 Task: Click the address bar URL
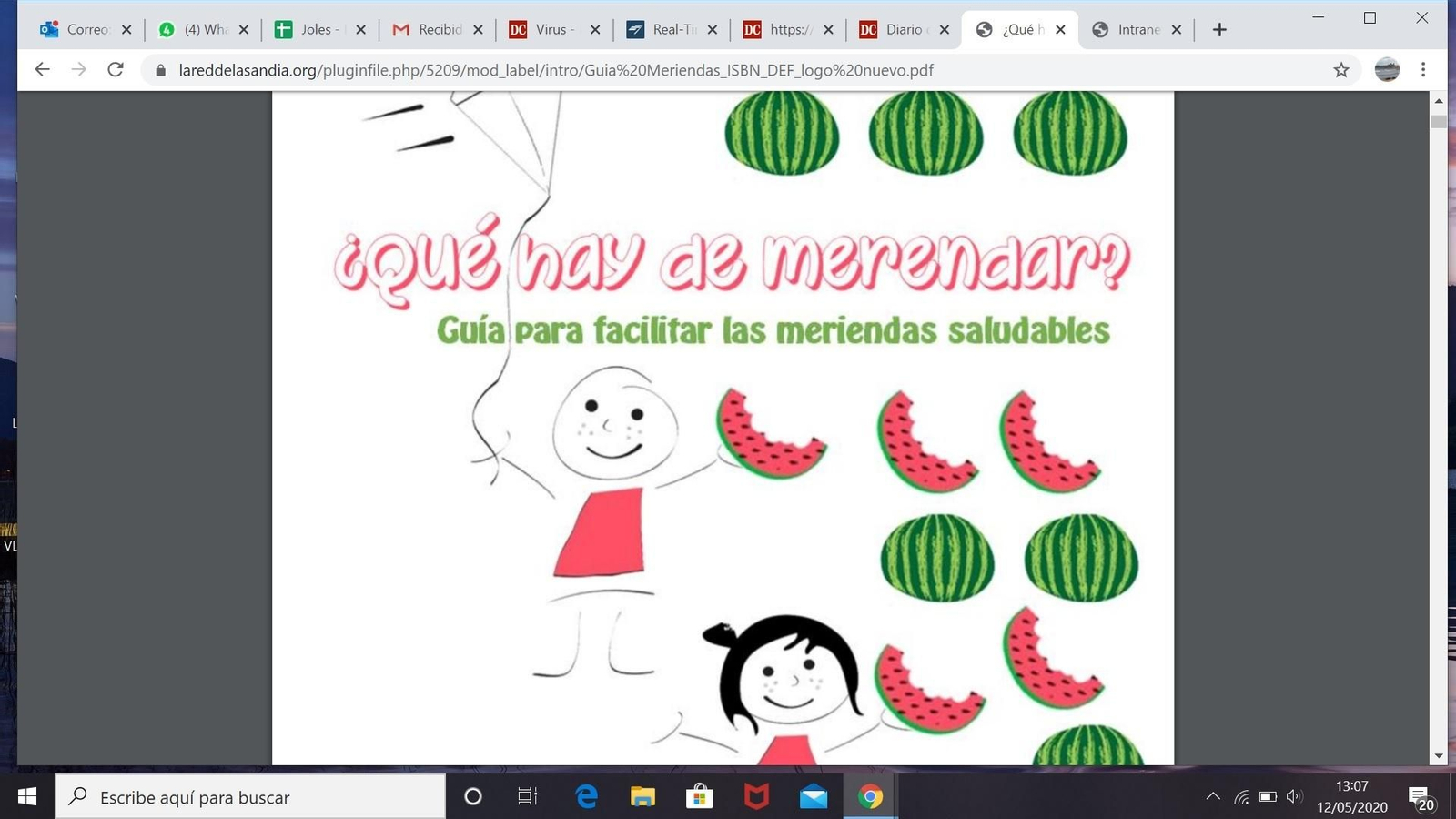click(x=555, y=70)
